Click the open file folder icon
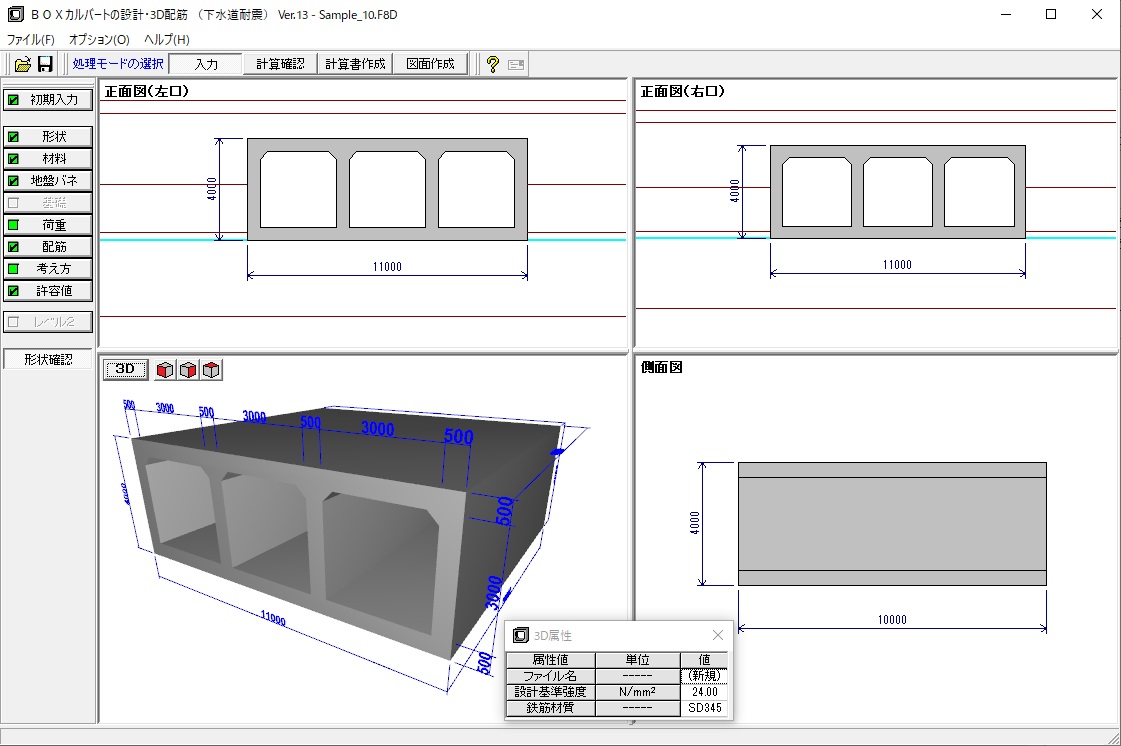 (22, 64)
